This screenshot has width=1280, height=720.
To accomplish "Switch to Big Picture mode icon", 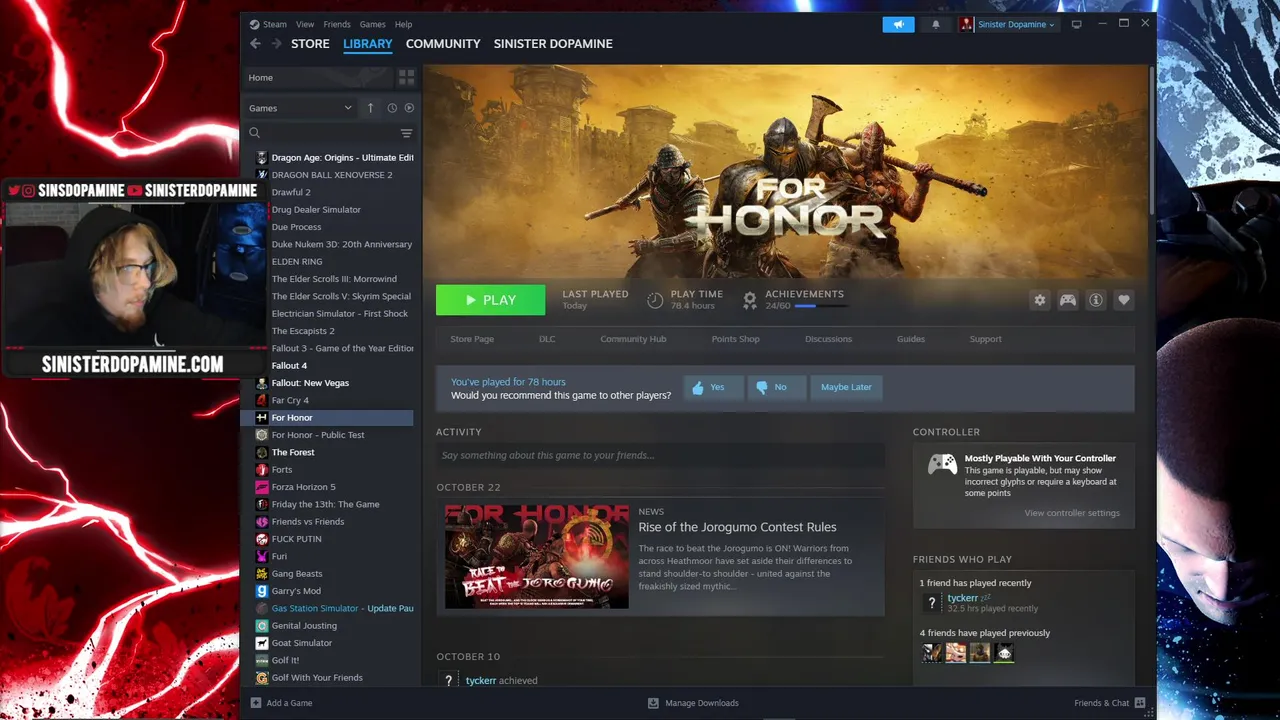I will coord(1077,24).
